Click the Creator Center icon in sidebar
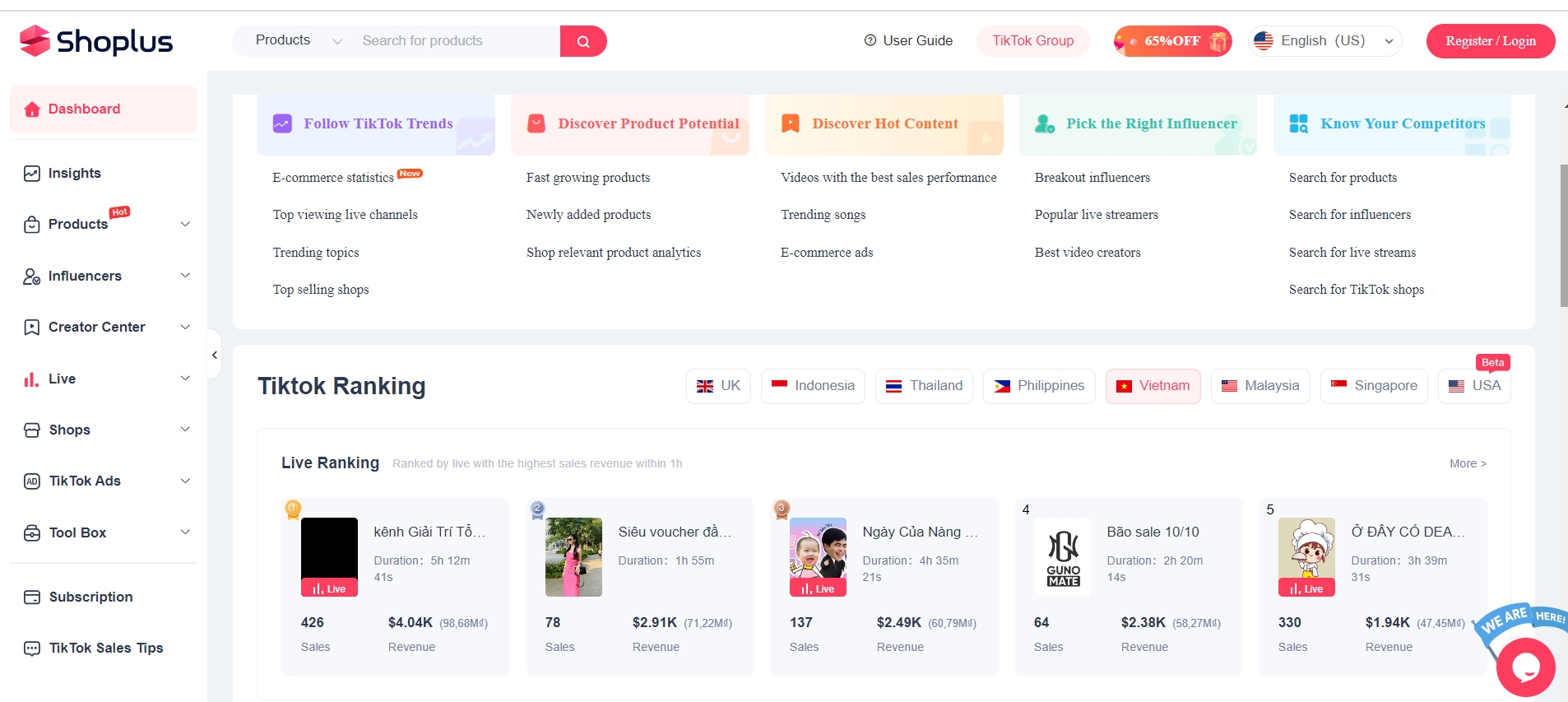 (x=32, y=328)
